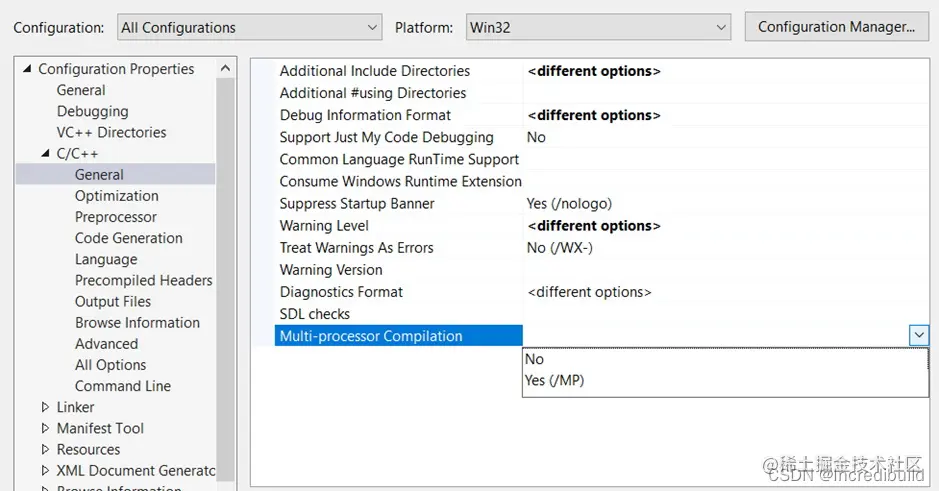This screenshot has width=939, height=491.
Task: Choose Yes (/MP) option
Action: click(x=725, y=380)
